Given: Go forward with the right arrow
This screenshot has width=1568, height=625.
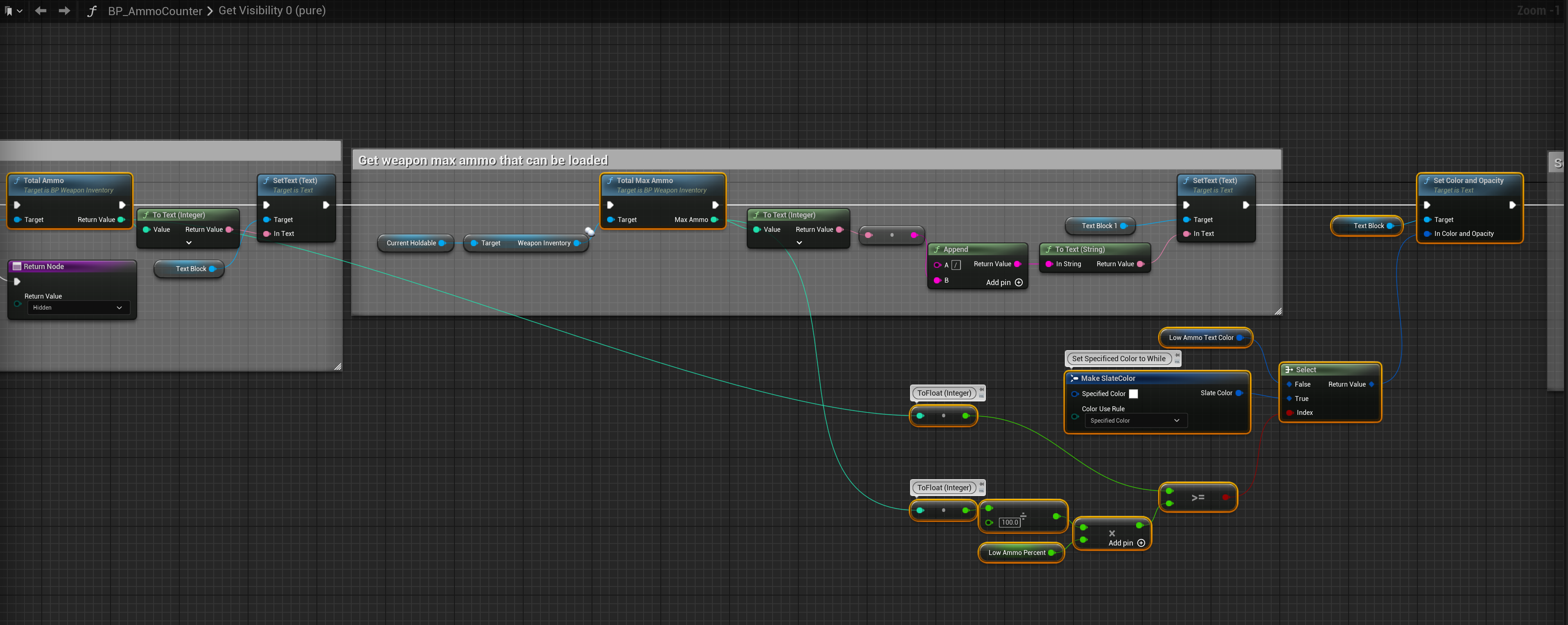Looking at the screenshot, I should point(64,11).
